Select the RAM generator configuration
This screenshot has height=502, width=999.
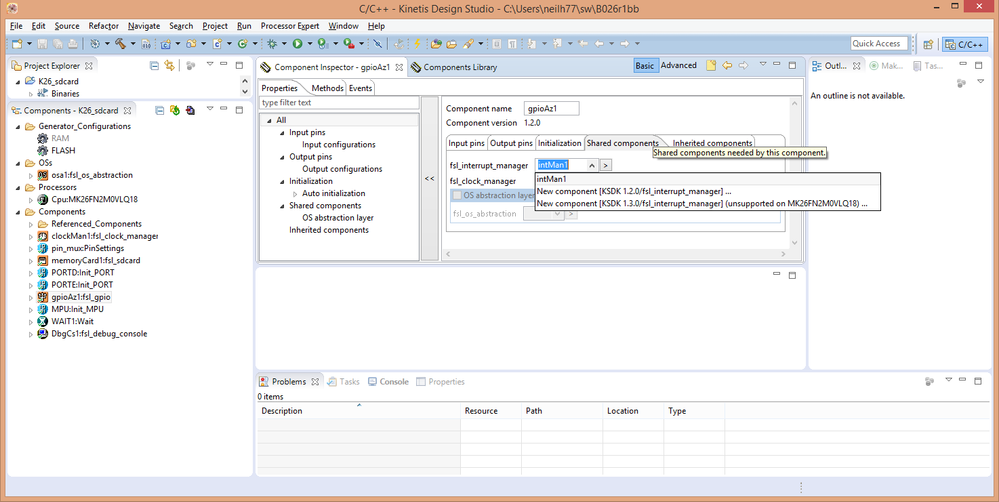pyautogui.click(x=60, y=138)
